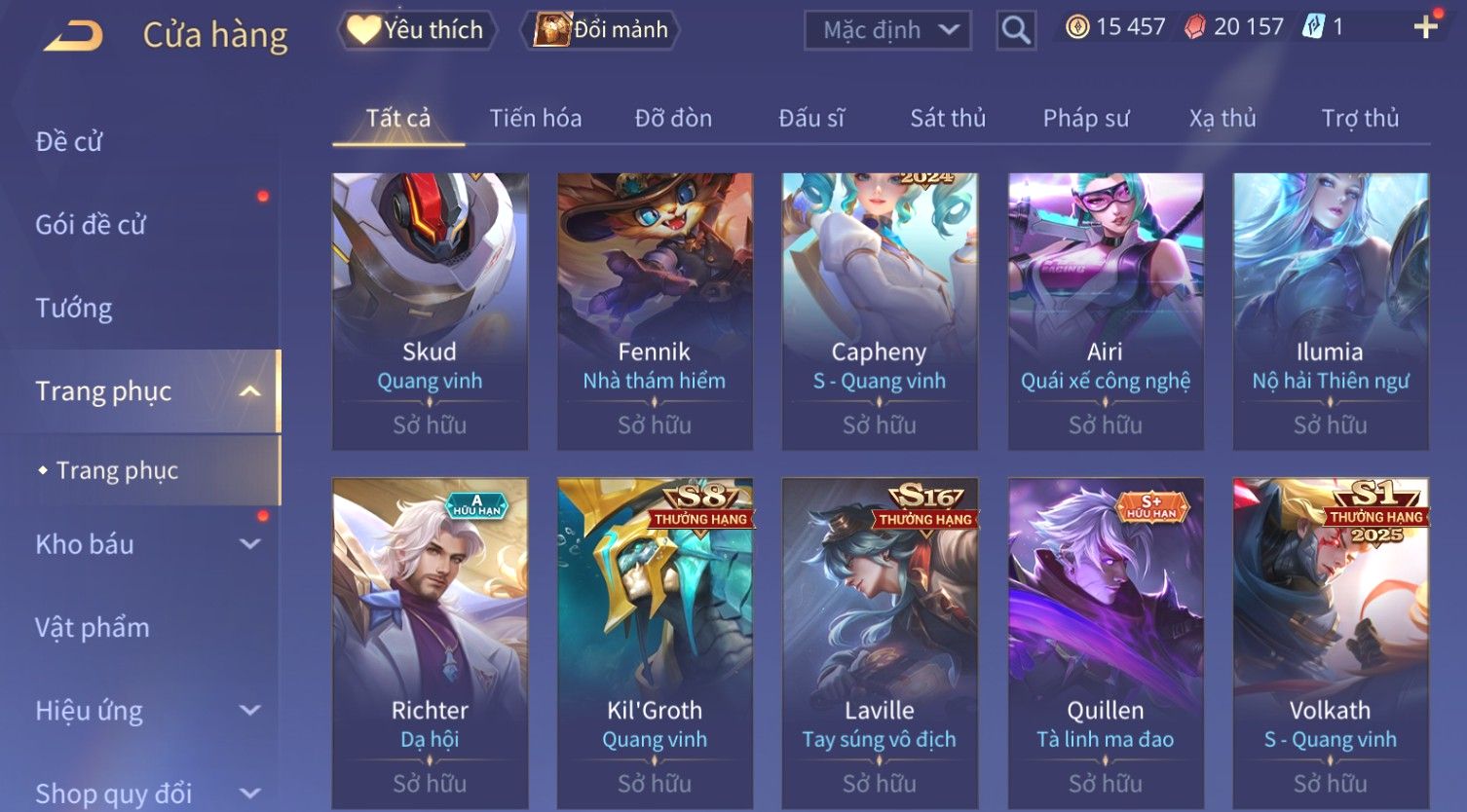The width and height of the screenshot is (1467, 812).
Task: Open Đổi mảnh chest exchange button
Action: tap(601, 30)
